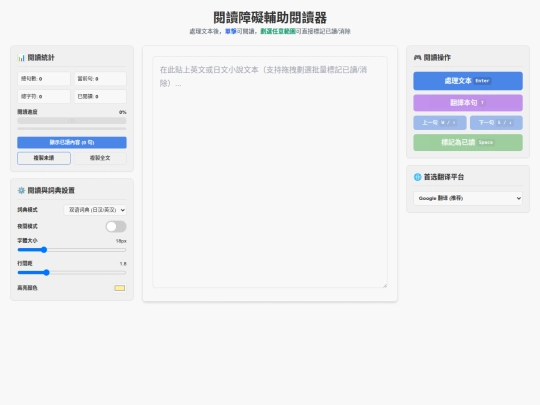540x405 pixels.
Task: Click the 當前句: 0 stat box
Action: (100, 79)
